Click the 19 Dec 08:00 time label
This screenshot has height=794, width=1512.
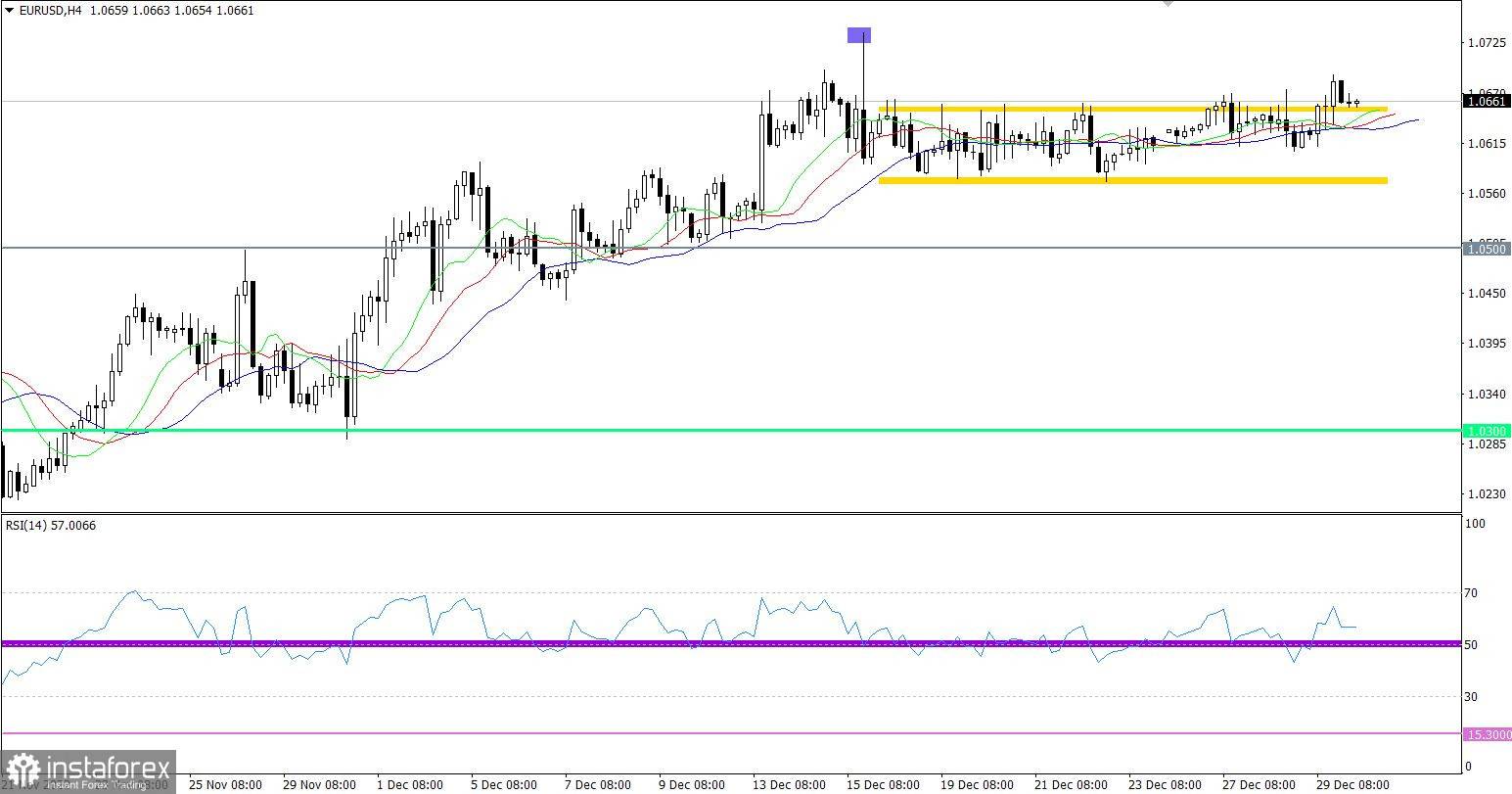[977, 785]
